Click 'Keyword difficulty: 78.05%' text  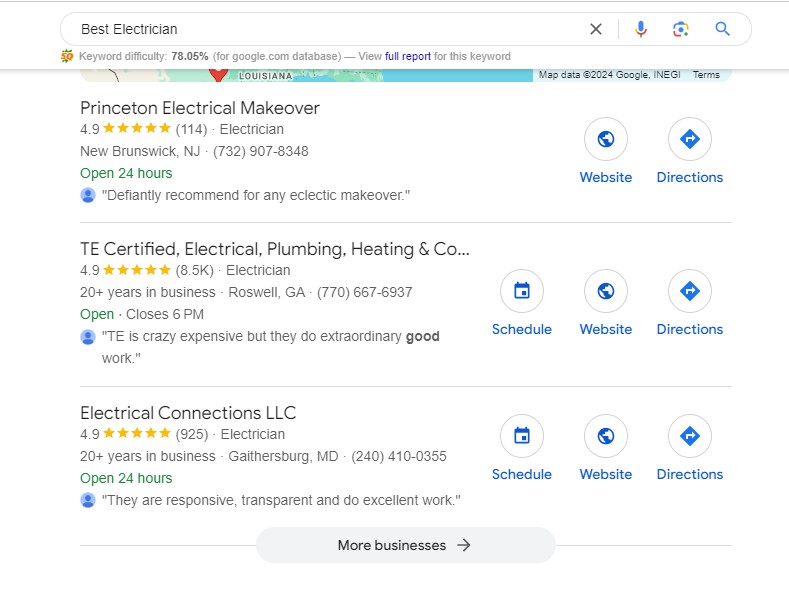pos(143,56)
